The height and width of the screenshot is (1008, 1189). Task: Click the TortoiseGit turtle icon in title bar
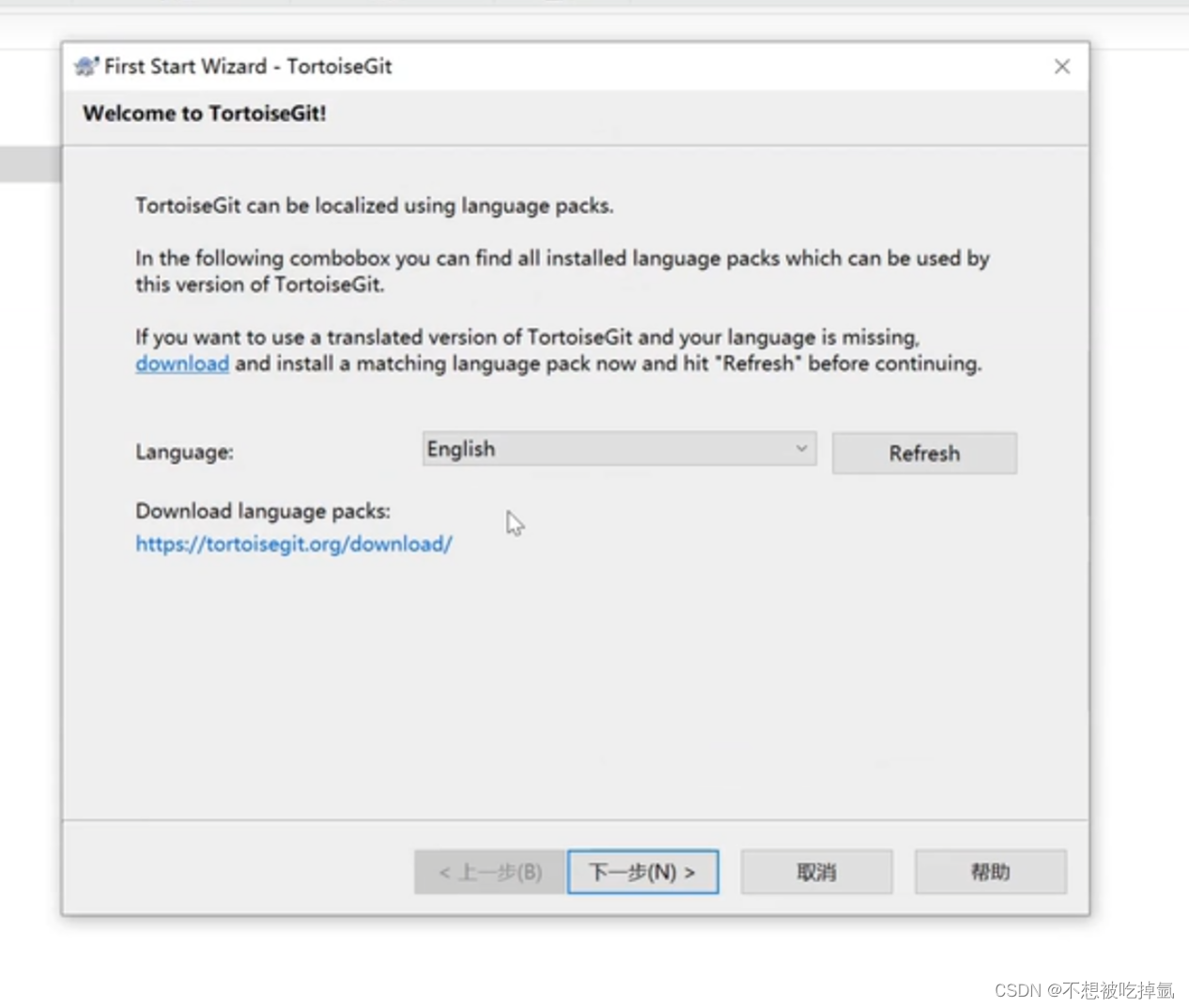(x=86, y=66)
